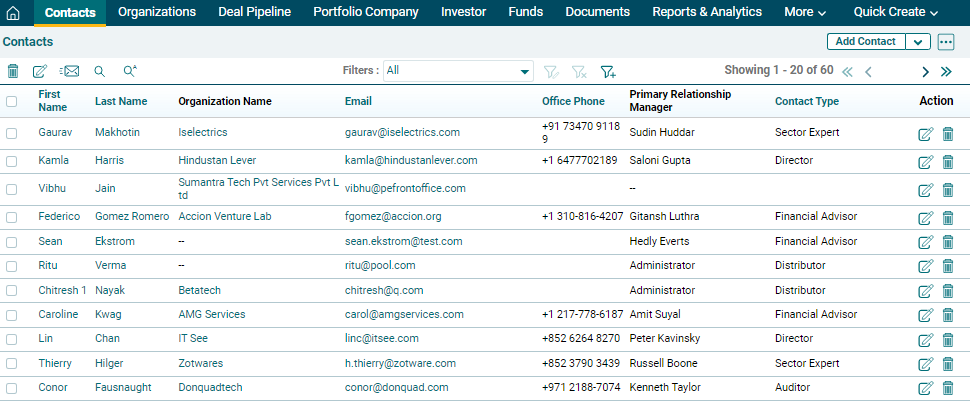Open Federico contact name link

tap(59, 217)
